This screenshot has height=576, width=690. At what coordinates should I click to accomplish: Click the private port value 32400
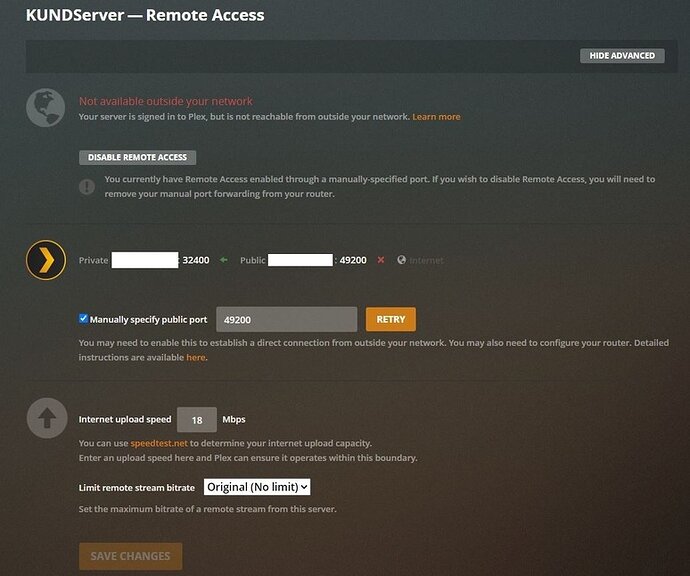[196, 260]
